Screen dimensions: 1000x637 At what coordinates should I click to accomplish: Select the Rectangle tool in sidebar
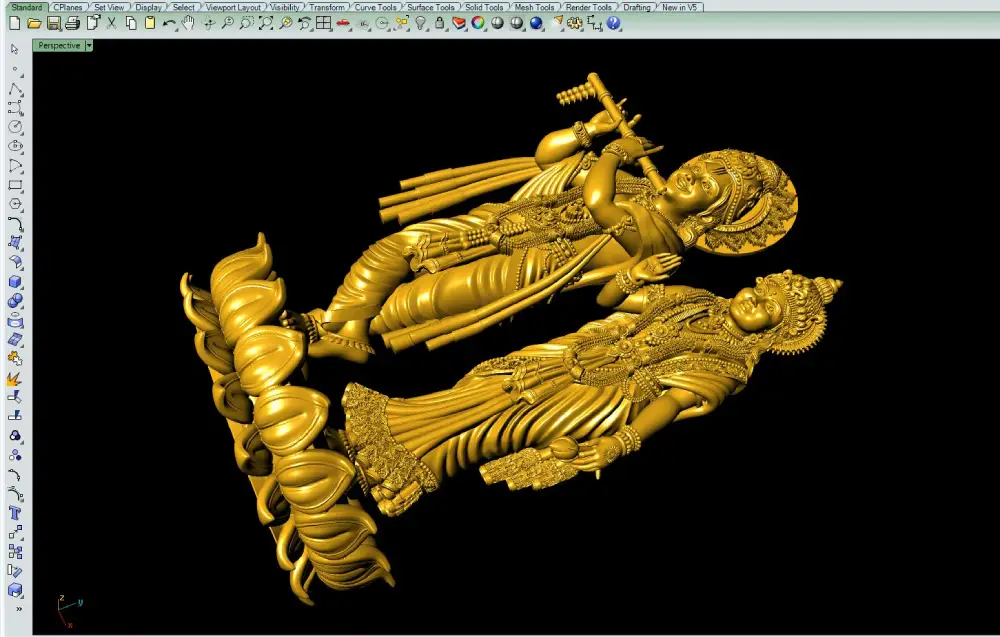[x=15, y=185]
